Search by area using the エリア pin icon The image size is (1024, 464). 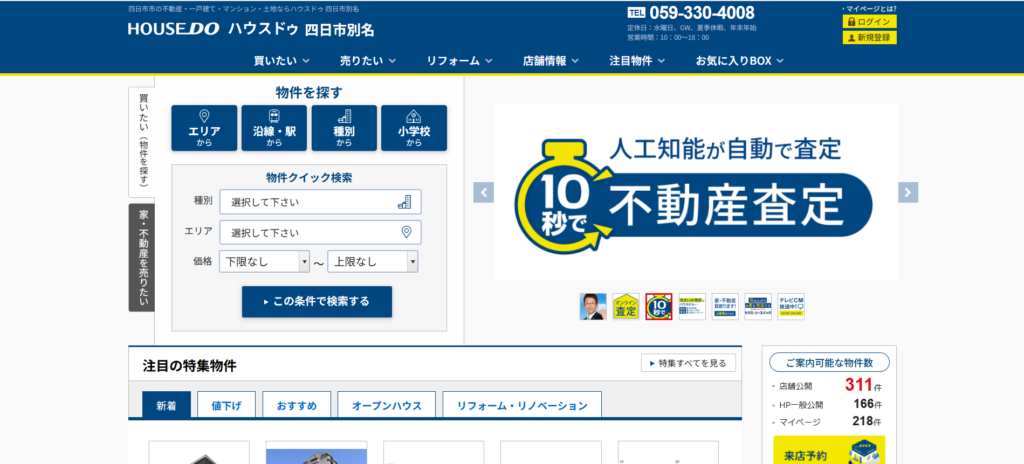(204, 116)
